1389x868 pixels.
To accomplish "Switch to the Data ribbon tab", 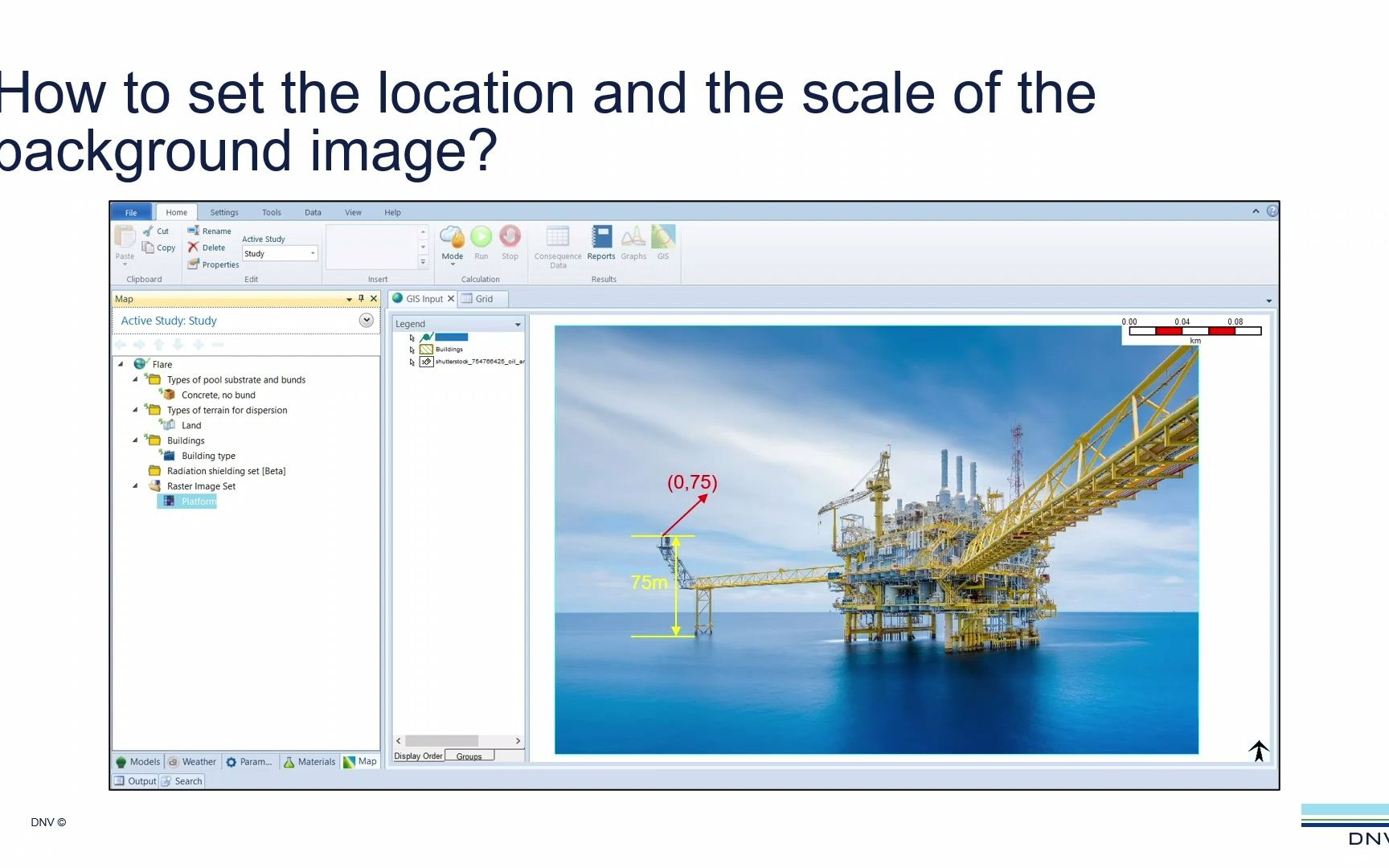I will (x=313, y=212).
